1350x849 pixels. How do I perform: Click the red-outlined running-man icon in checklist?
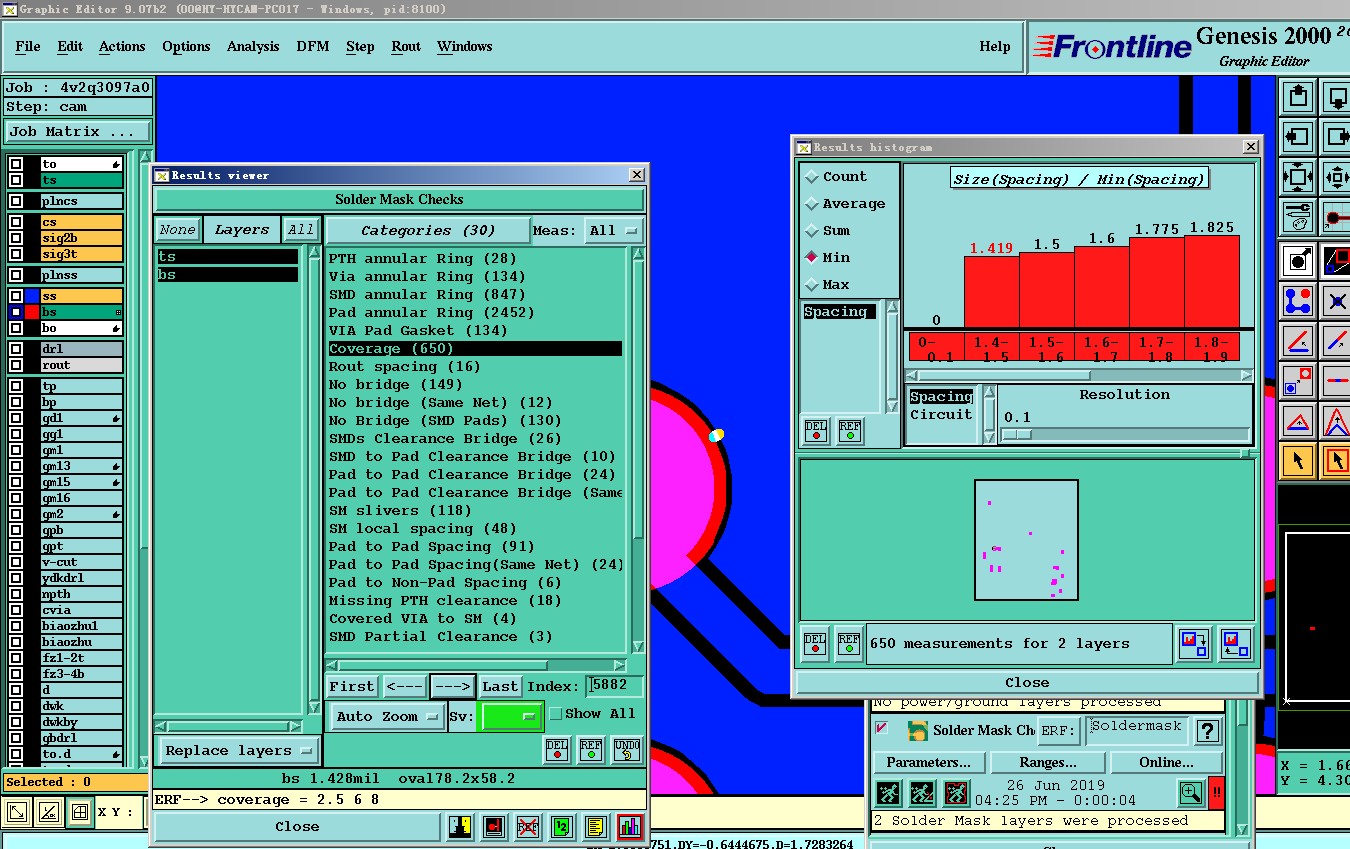pos(956,794)
